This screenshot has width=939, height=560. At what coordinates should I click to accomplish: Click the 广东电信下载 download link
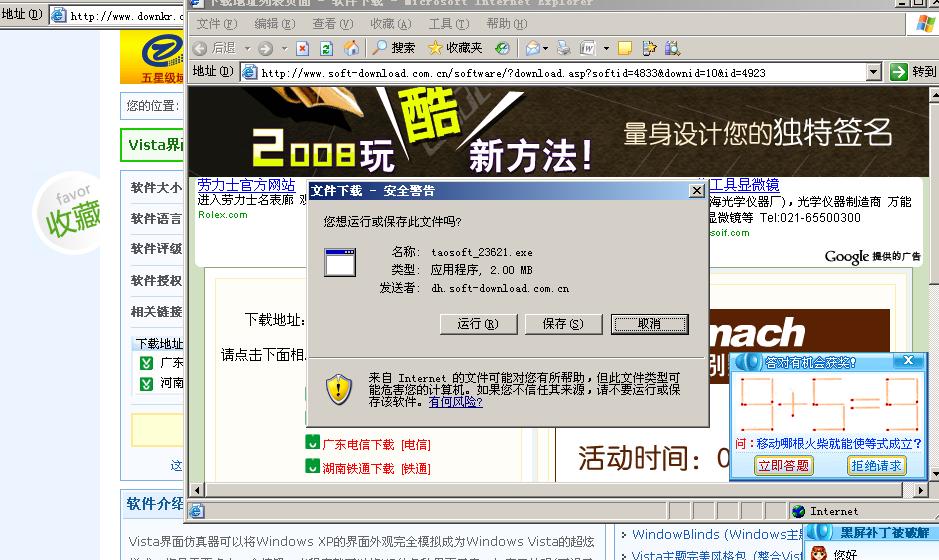[376, 444]
